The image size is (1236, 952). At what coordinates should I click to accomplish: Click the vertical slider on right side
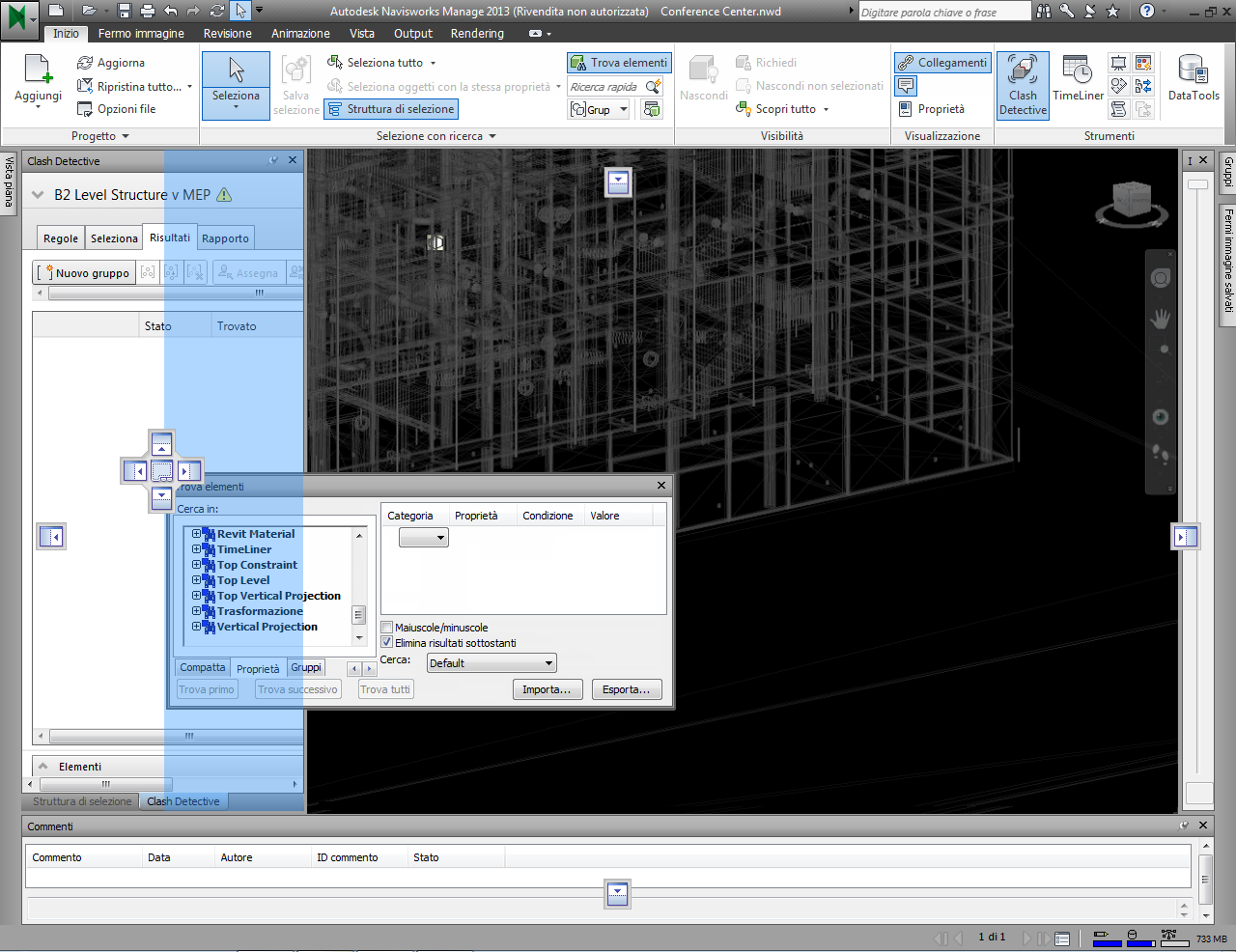pyautogui.click(x=1198, y=184)
